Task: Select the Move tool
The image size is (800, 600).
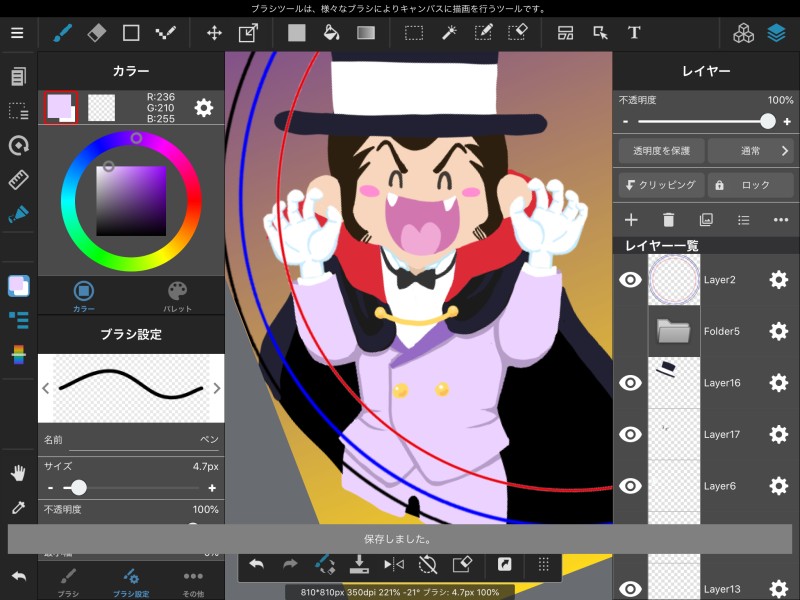Action: point(214,33)
